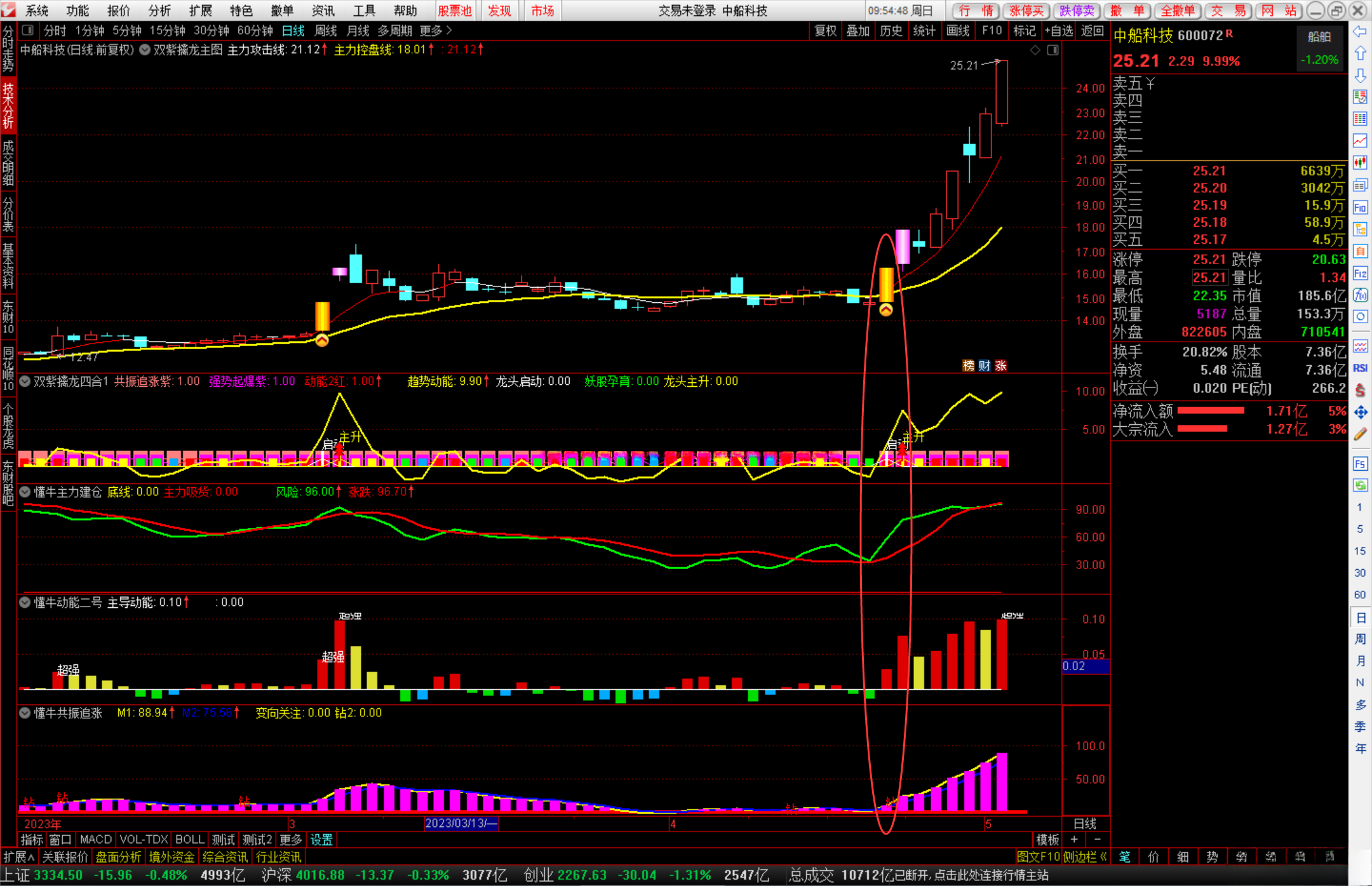1372x886 pixels.
Task: Open the F10 info sidebar icon
Action: click(x=1360, y=207)
